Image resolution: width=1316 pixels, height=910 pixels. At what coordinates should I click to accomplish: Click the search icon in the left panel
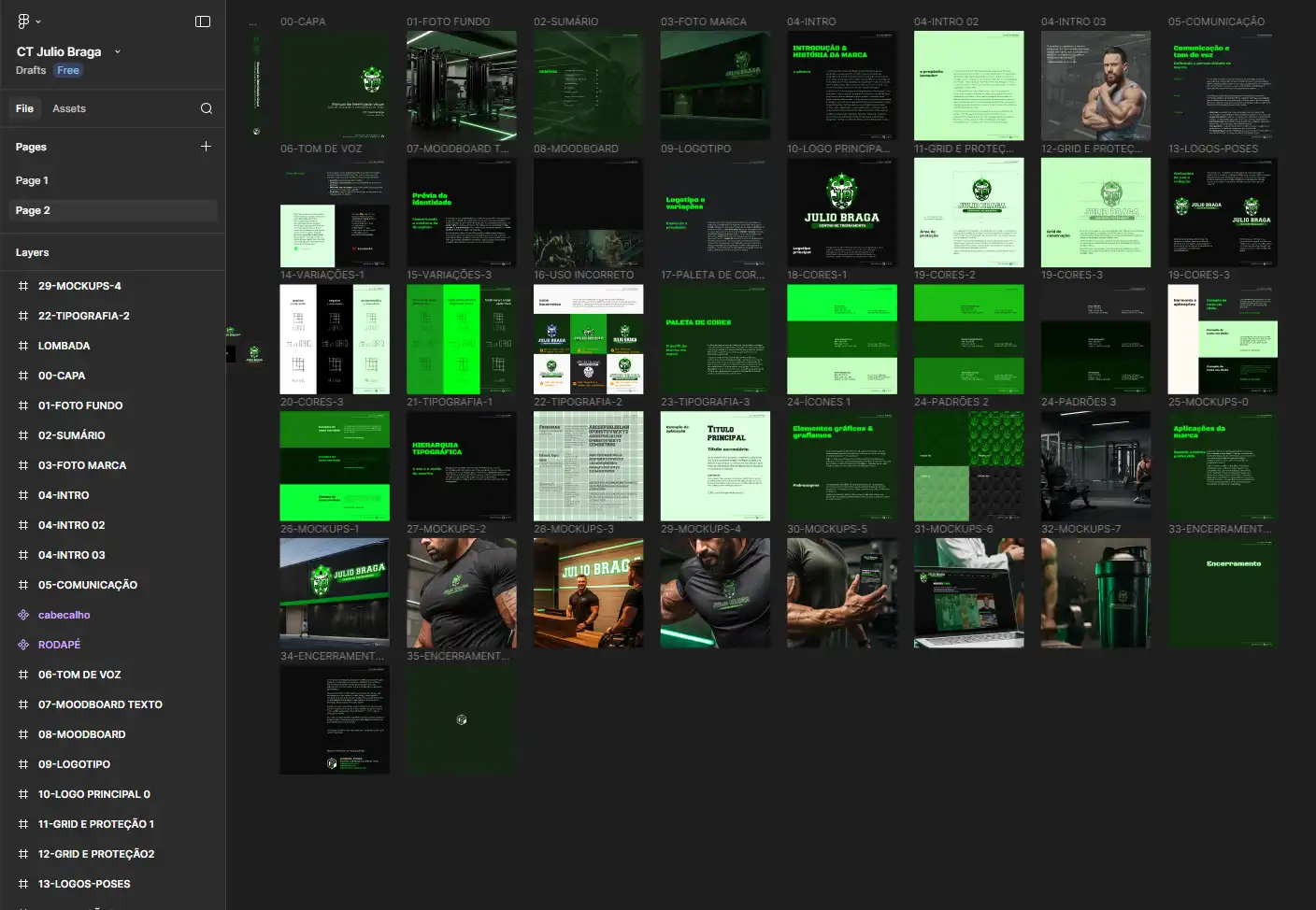[207, 108]
